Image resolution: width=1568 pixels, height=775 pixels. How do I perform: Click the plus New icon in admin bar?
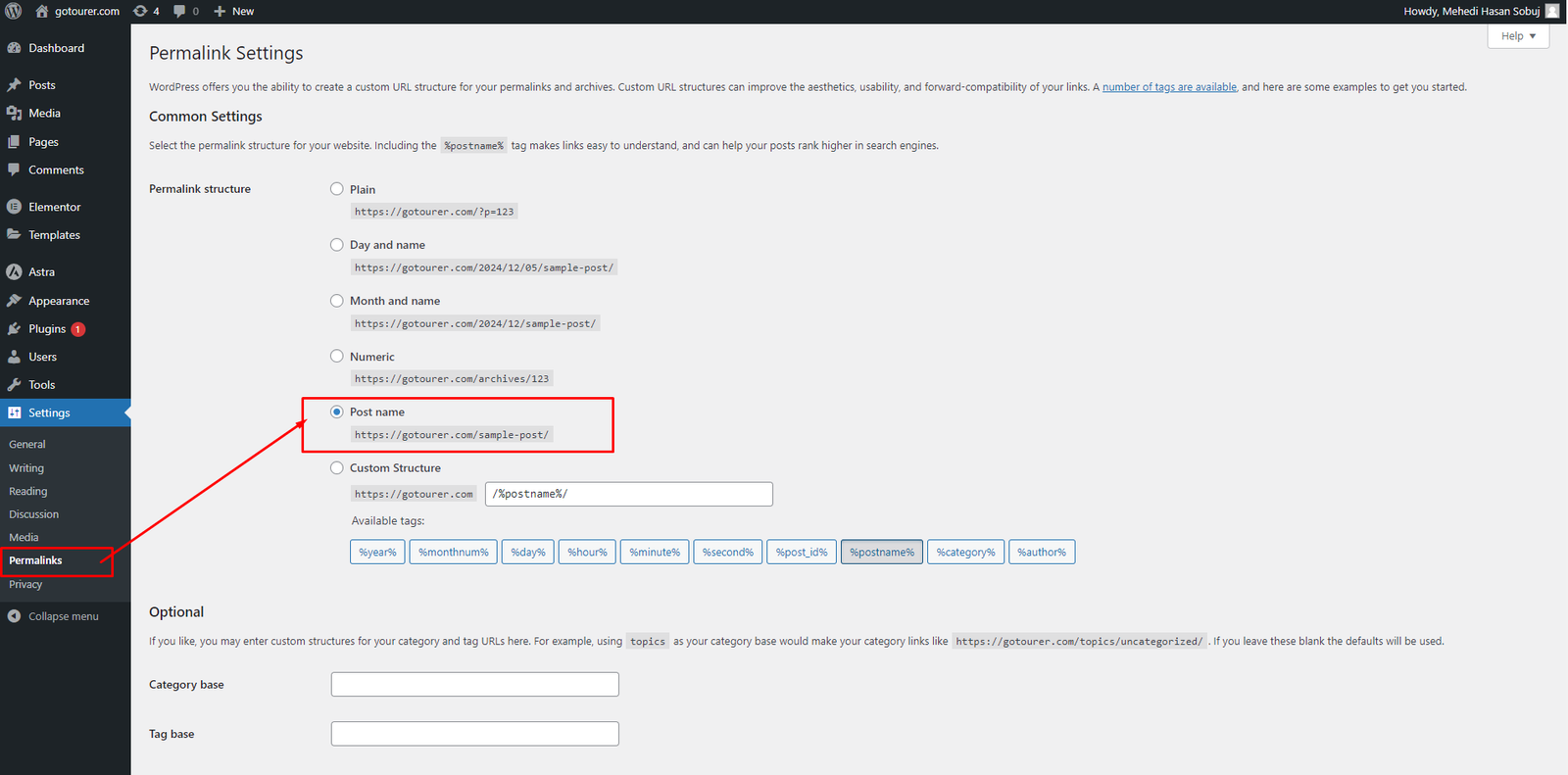pyautogui.click(x=220, y=11)
